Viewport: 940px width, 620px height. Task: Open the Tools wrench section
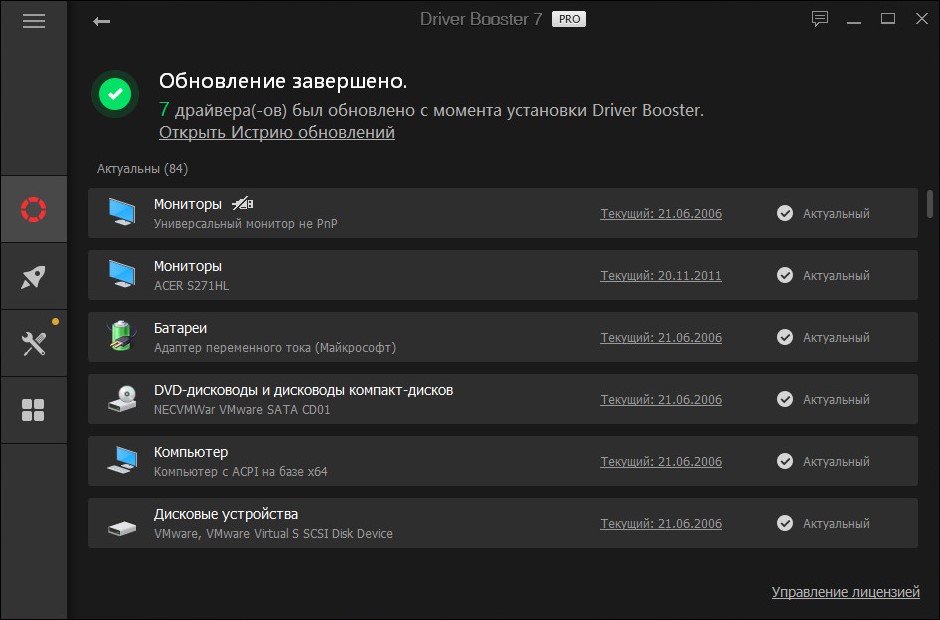(34, 344)
